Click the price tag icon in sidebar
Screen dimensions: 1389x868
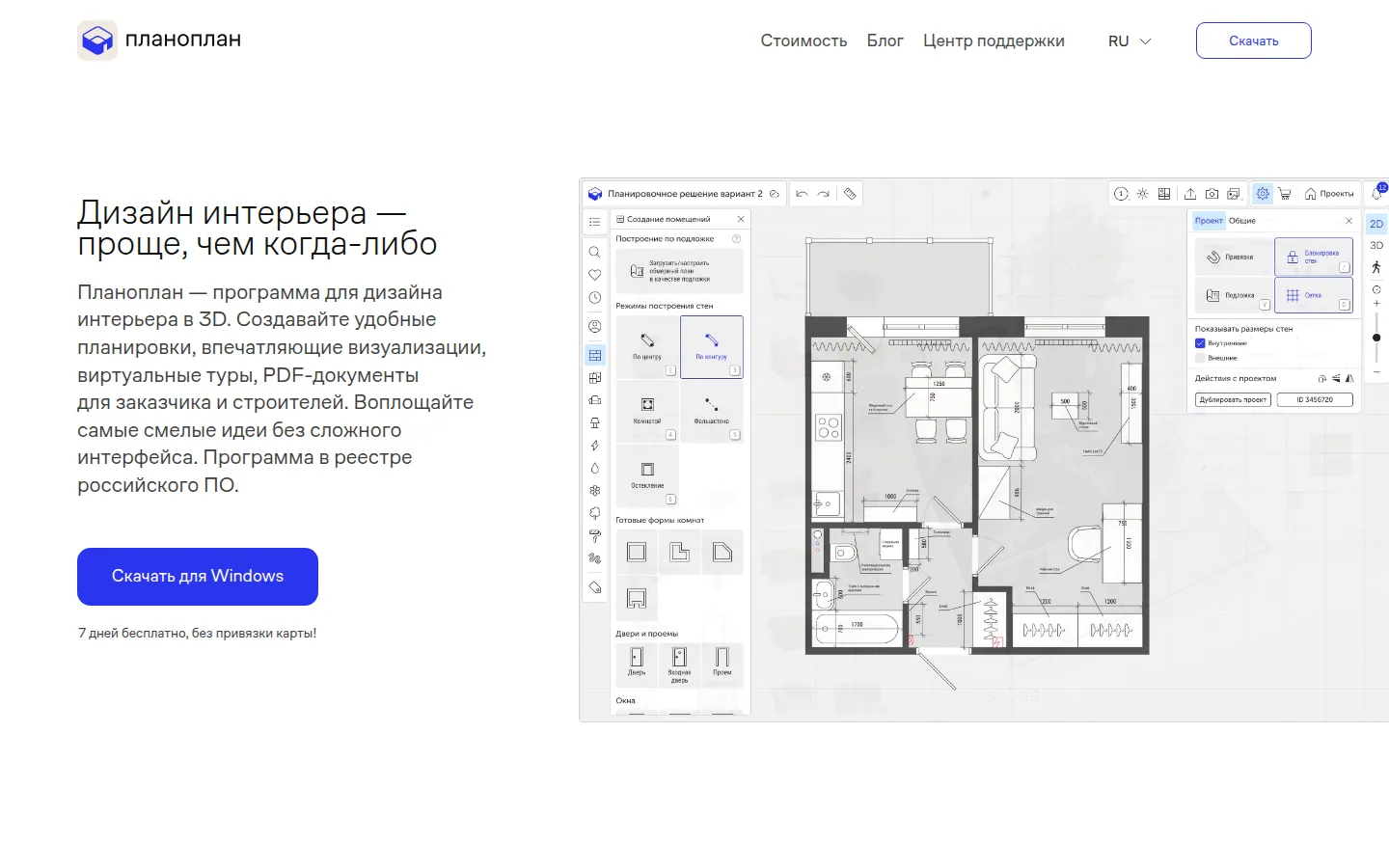[595, 587]
